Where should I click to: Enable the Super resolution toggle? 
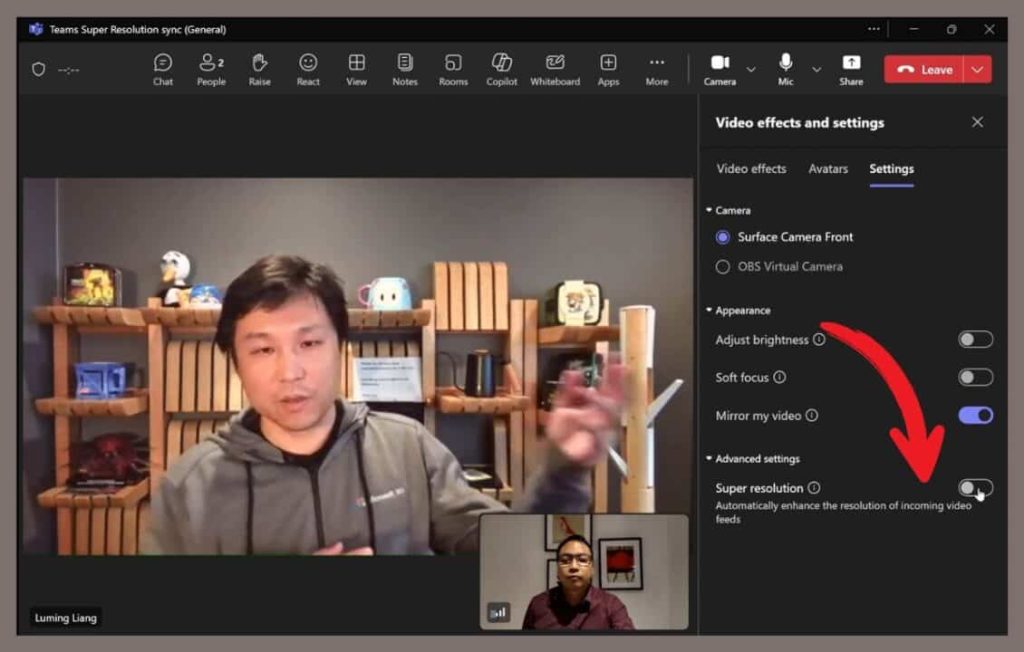pyautogui.click(x=975, y=488)
